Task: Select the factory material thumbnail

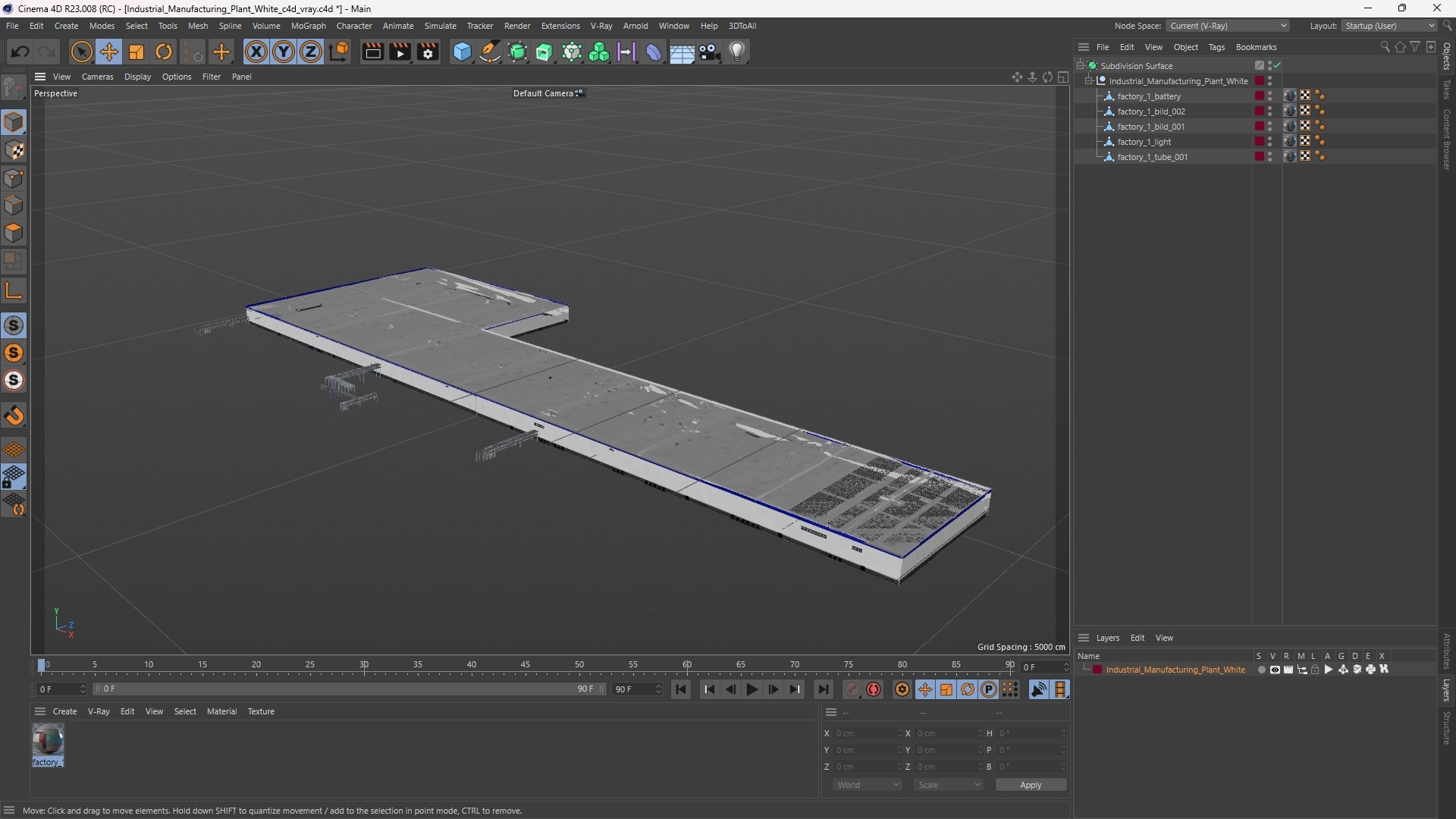Action: [x=48, y=740]
